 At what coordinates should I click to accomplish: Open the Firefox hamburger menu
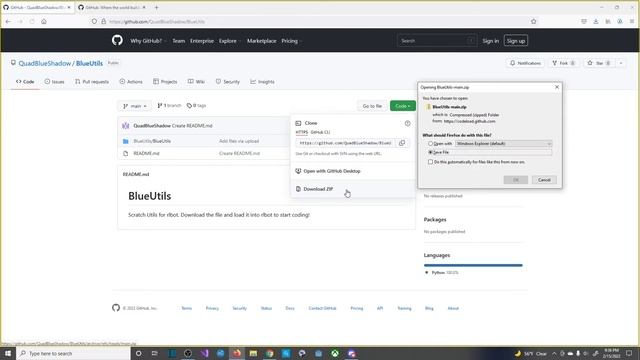[632, 21]
